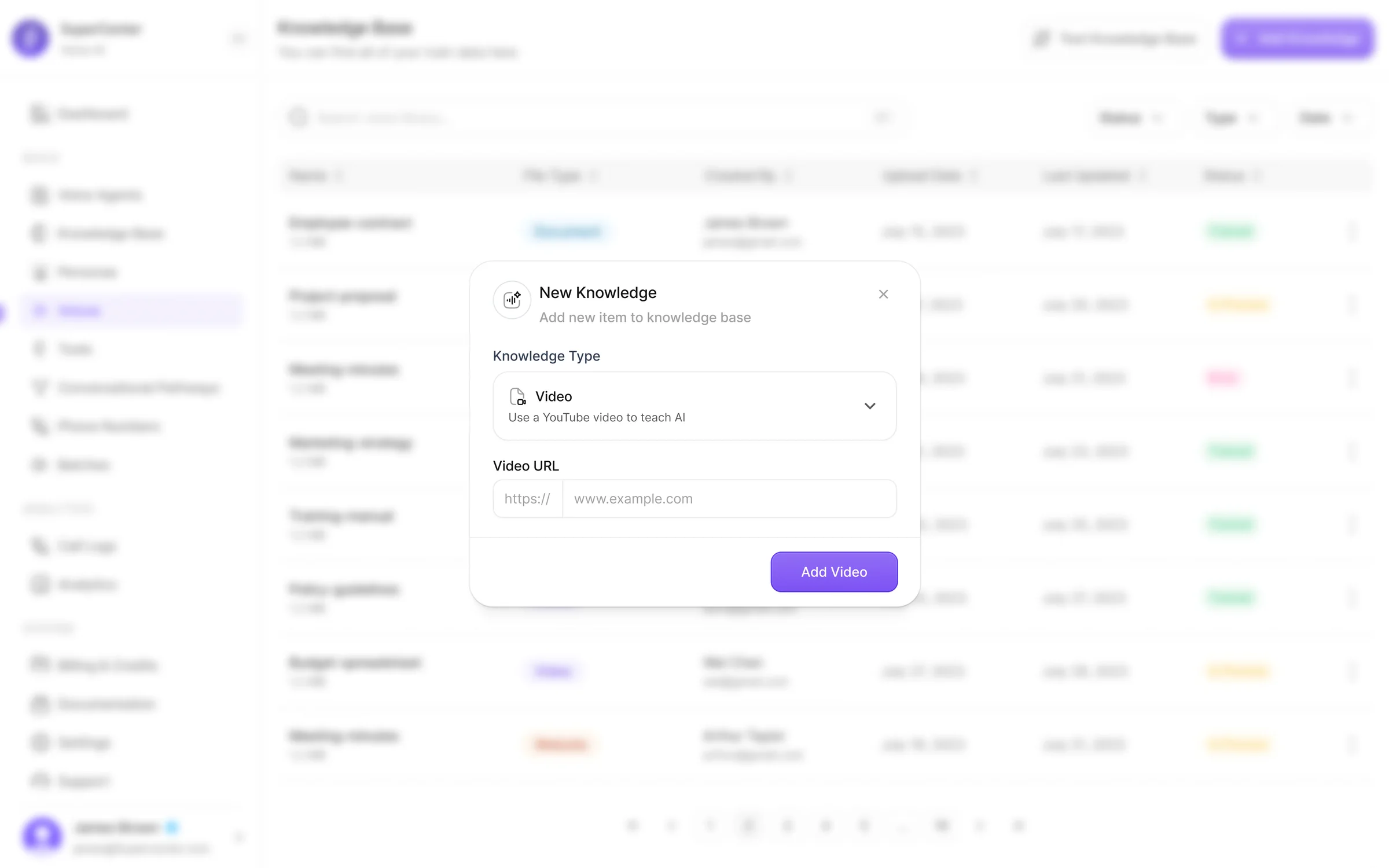Click the sidebar collapse icon near the workspace name
Viewport: 1389px width, 868px height.
pos(238,38)
